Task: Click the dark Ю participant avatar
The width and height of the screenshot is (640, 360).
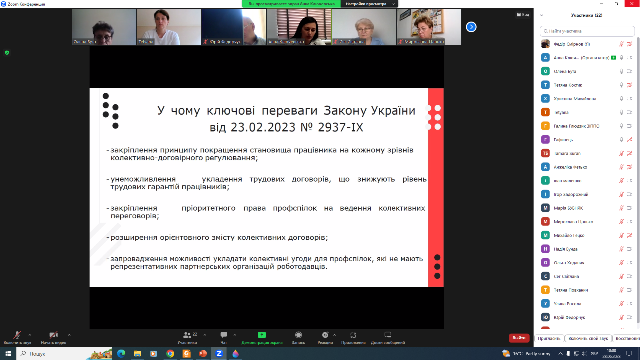Action: 545,317
